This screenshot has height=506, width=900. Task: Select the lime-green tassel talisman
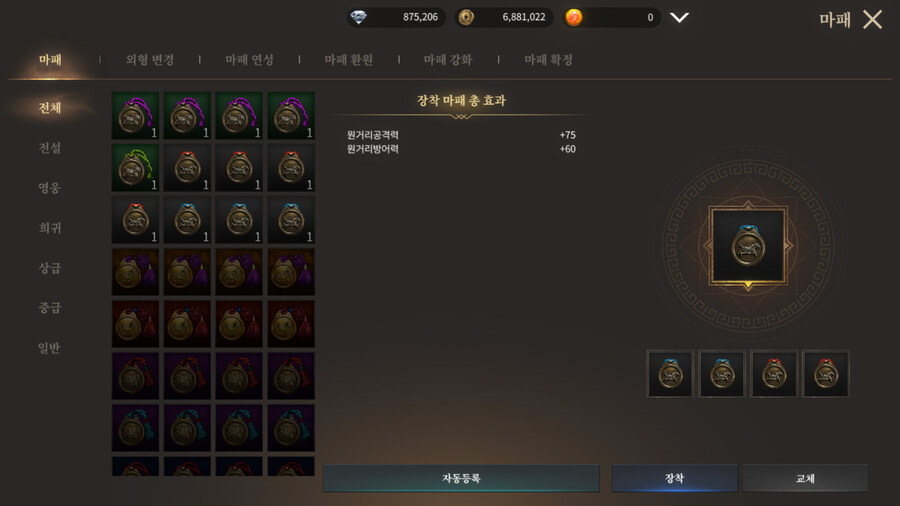[135, 168]
